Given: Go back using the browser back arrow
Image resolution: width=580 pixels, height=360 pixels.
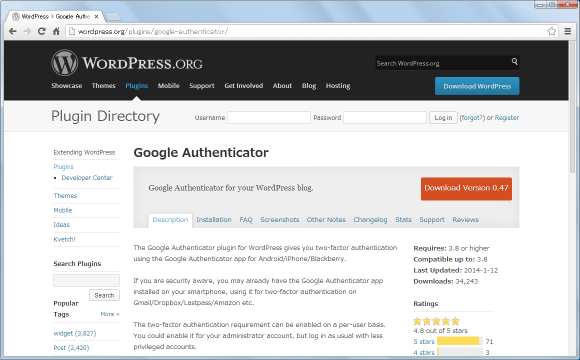Looking at the screenshot, I should [x=13, y=31].
